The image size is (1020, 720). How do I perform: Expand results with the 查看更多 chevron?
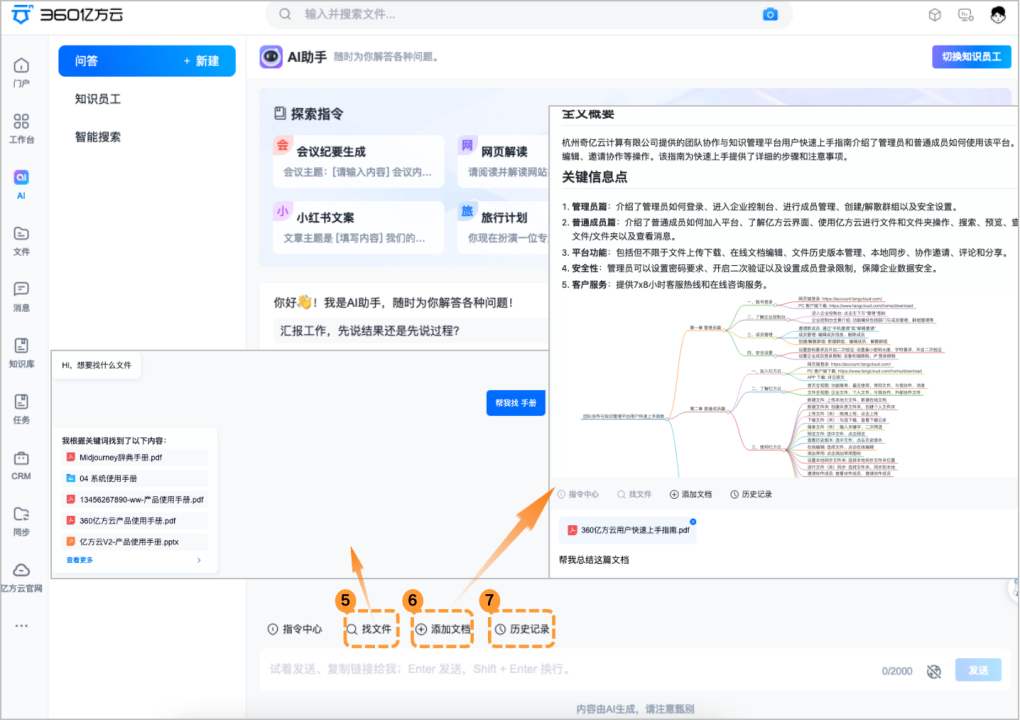pos(199,560)
